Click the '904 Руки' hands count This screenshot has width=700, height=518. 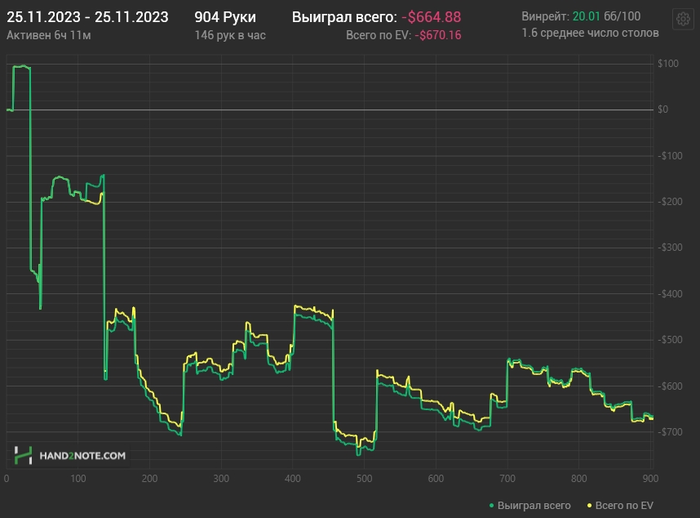click(225, 17)
